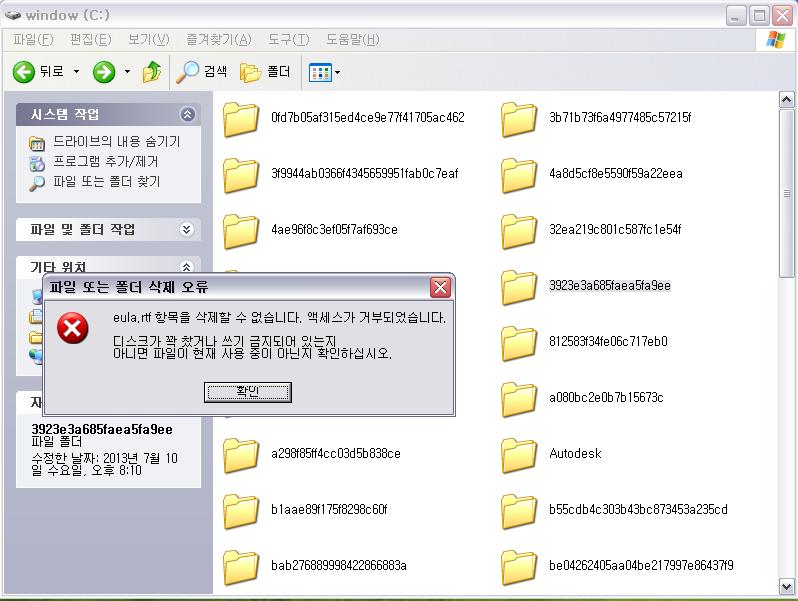Image resolution: width=798 pixels, height=601 pixels.
Task: Open Back button history dropdown arrow
Action: [76, 72]
